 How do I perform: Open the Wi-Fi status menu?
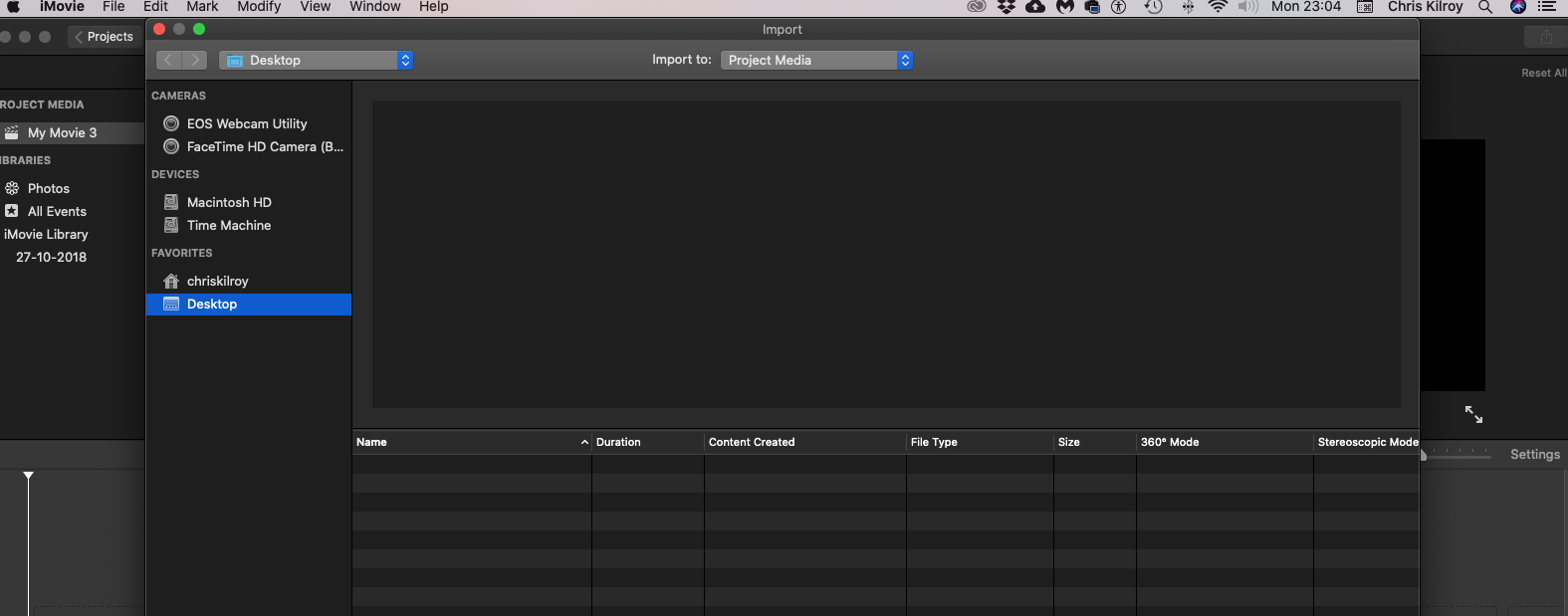click(x=1218, y=7)
